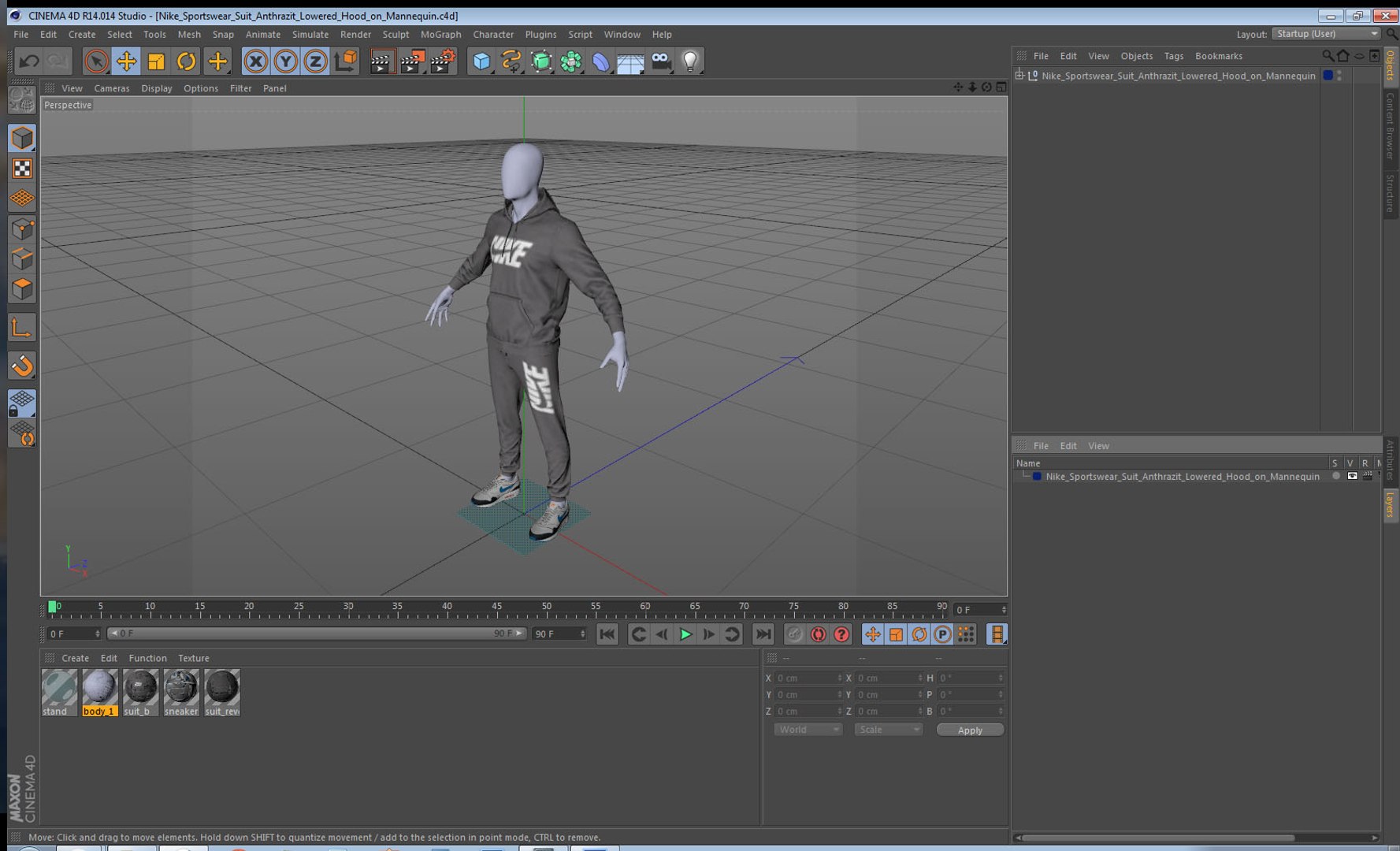
Task: Click the timeline preview range slider
Action: (x=317, y=634)
